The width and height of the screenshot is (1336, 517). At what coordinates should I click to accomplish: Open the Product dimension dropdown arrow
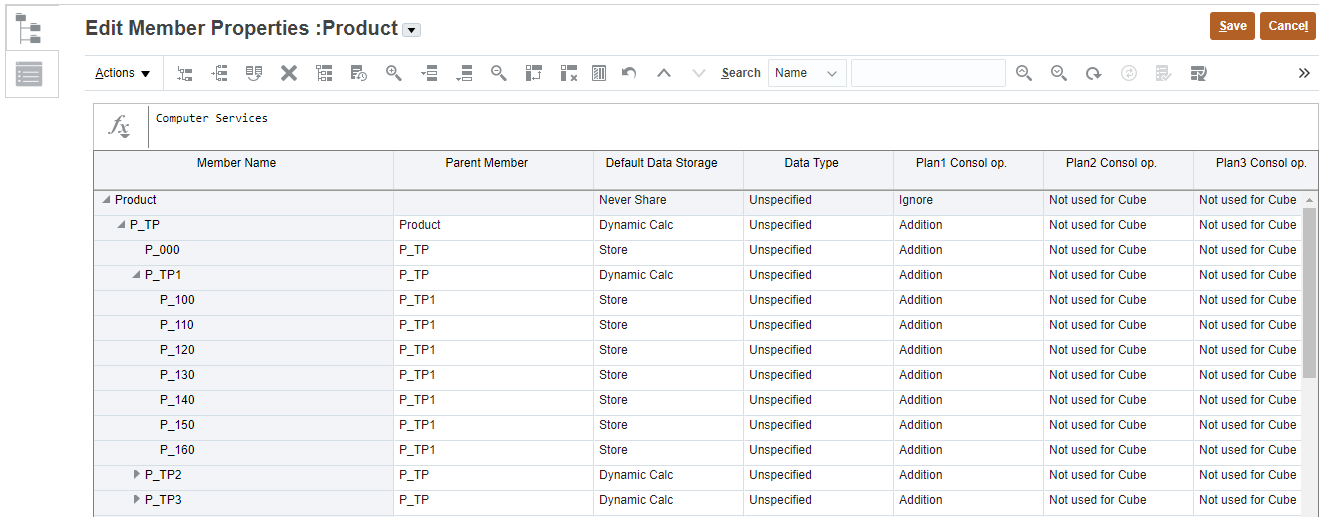click(x=411, y=30)
